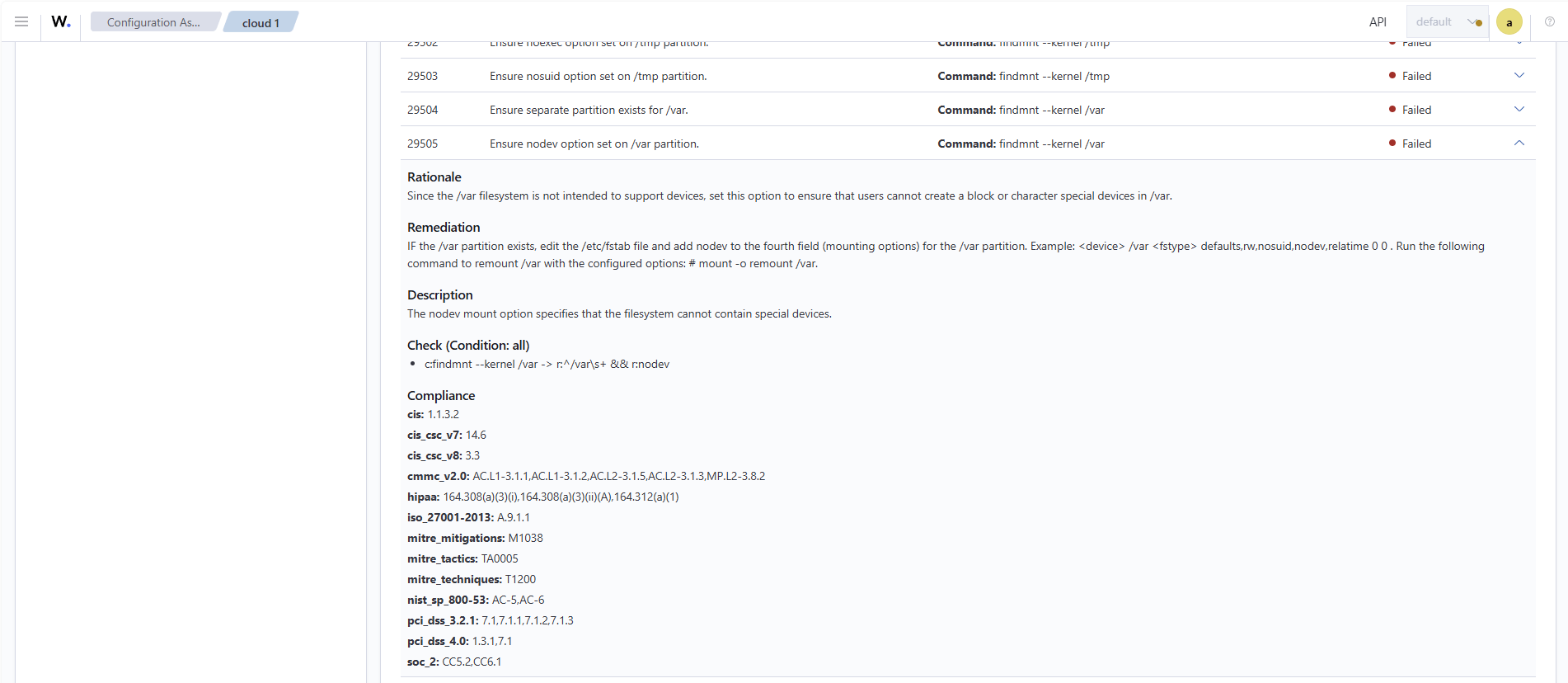Open the default index pattern dropdown
The height and width of the screenshot is (683, 1568).
[1447, 22]
